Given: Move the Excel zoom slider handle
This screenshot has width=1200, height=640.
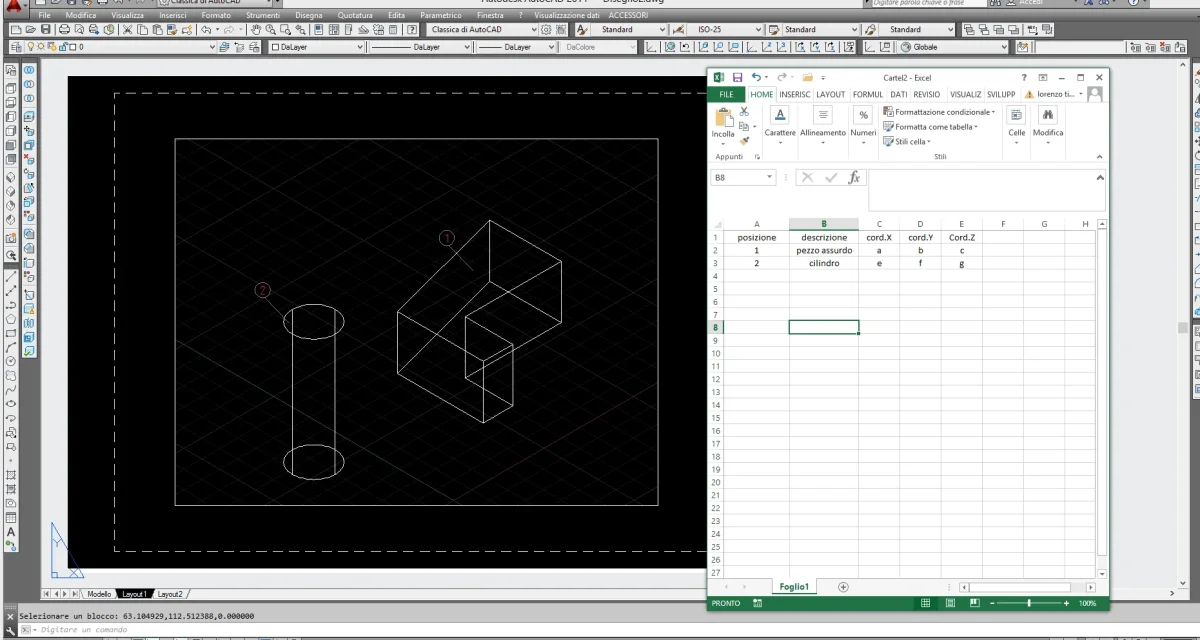Looking at the screenshot, I should pos(1029,603).
